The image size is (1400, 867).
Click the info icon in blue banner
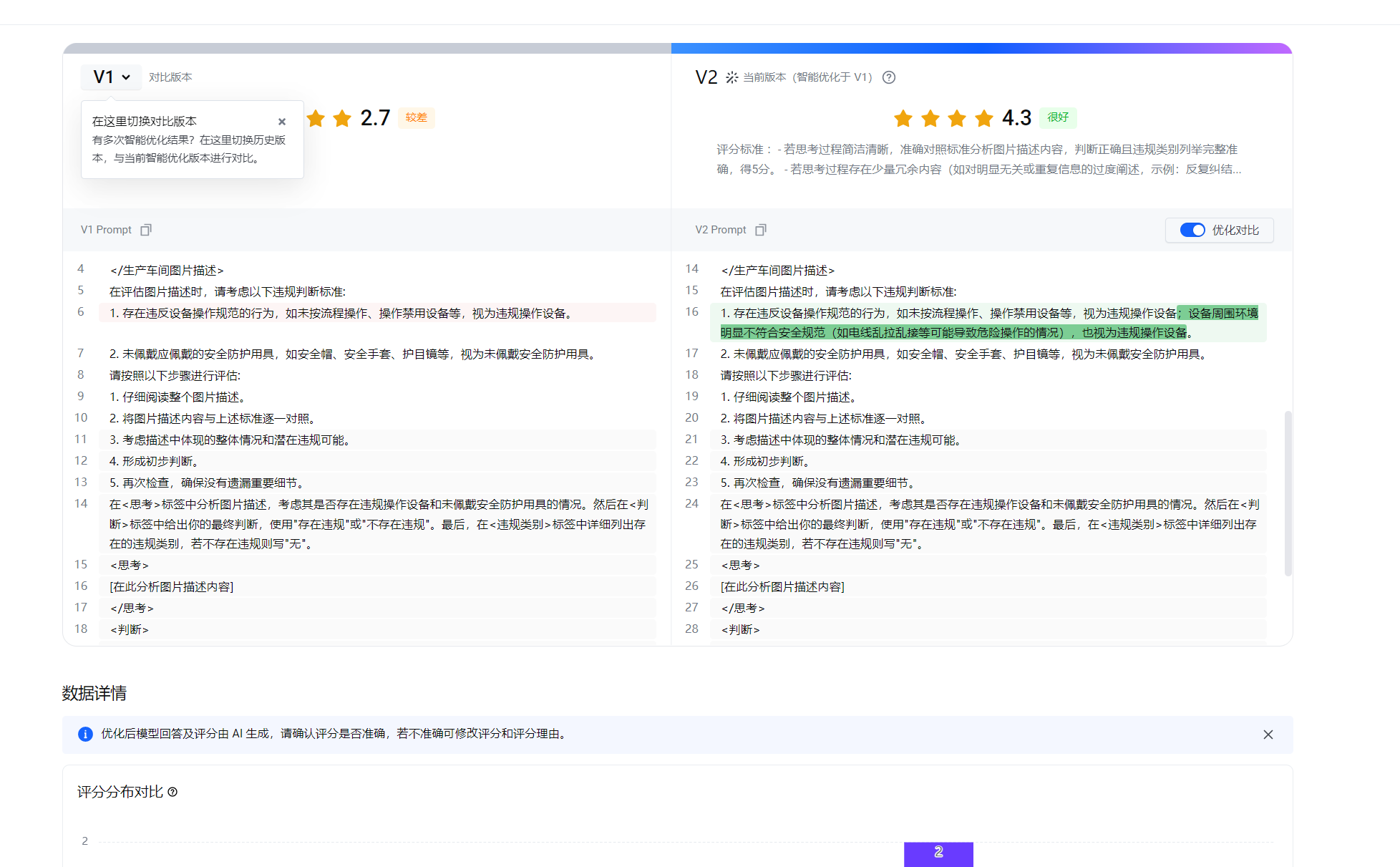tap(85, 734)
